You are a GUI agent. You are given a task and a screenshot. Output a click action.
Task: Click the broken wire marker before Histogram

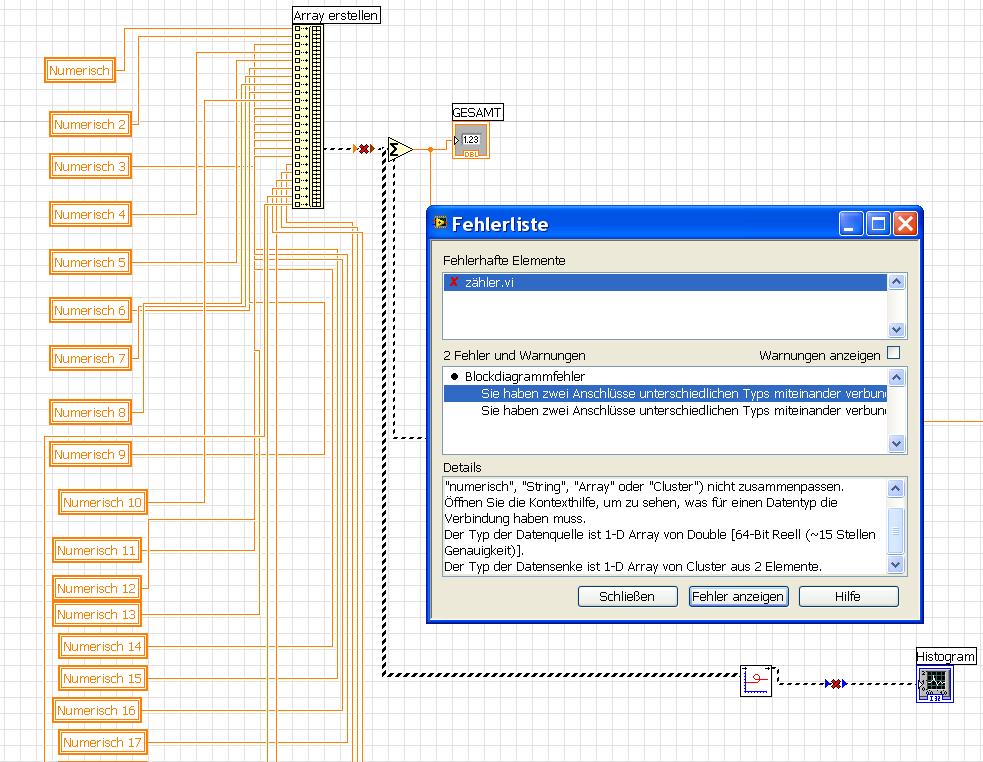(x=836, y=684)
